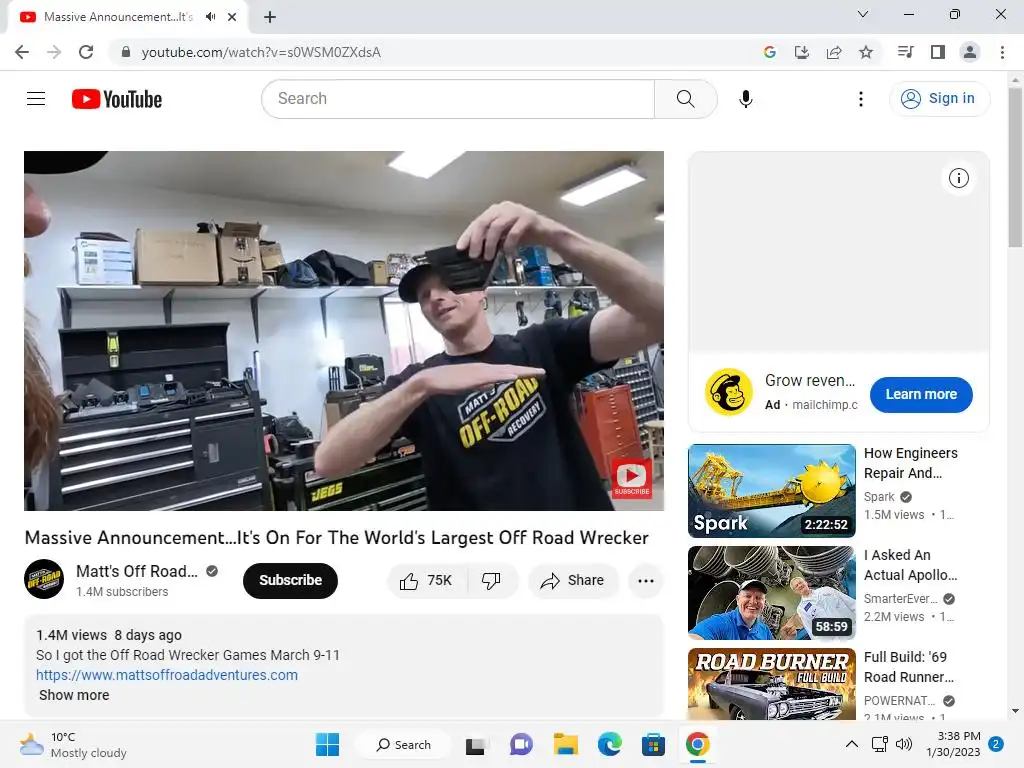Mute tab via speaker icon
This screenshot has height=768, width=1024.
point(210,17)
